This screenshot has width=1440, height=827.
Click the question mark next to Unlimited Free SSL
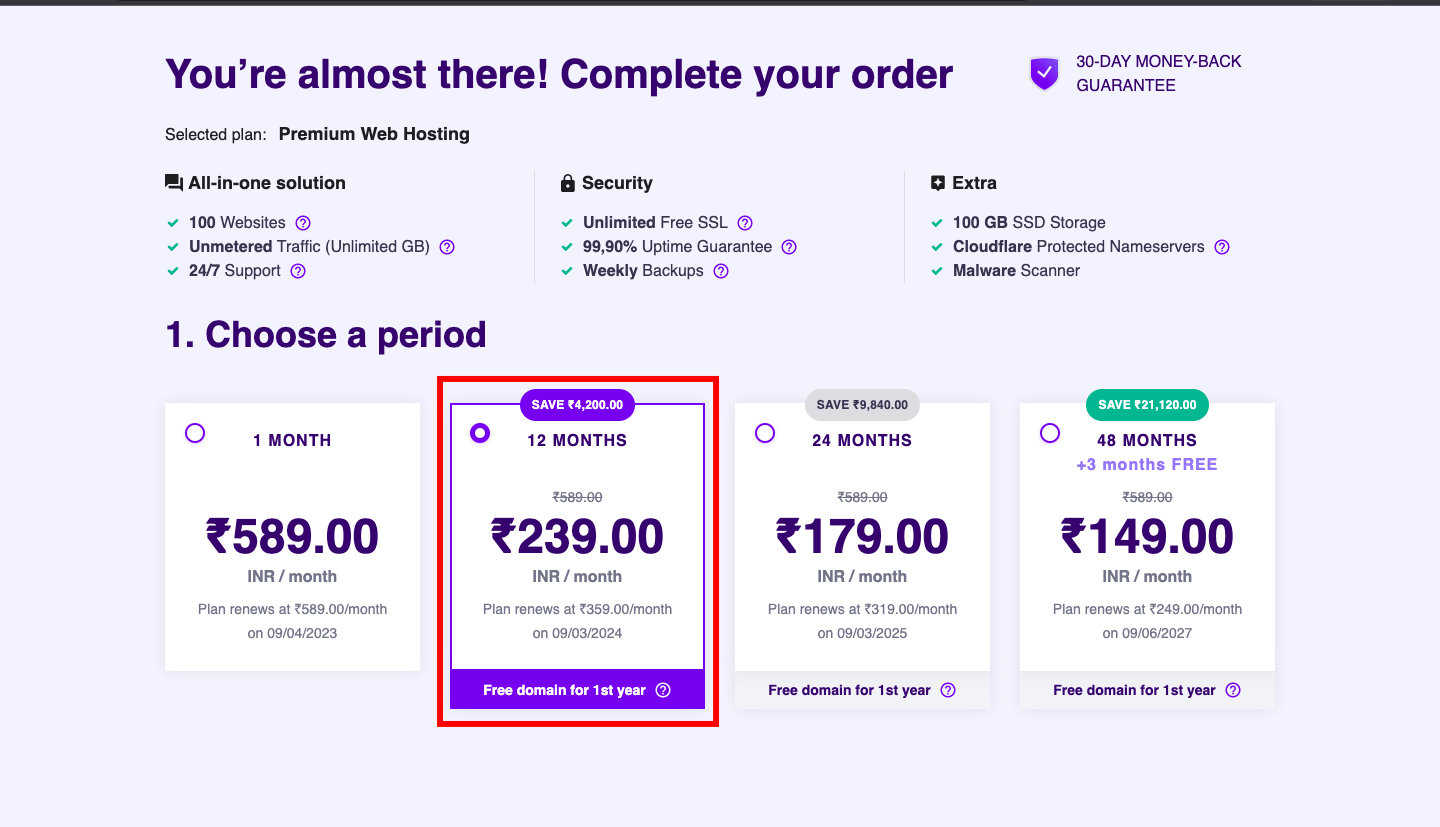pyautogui.click(x=744, y=222)
